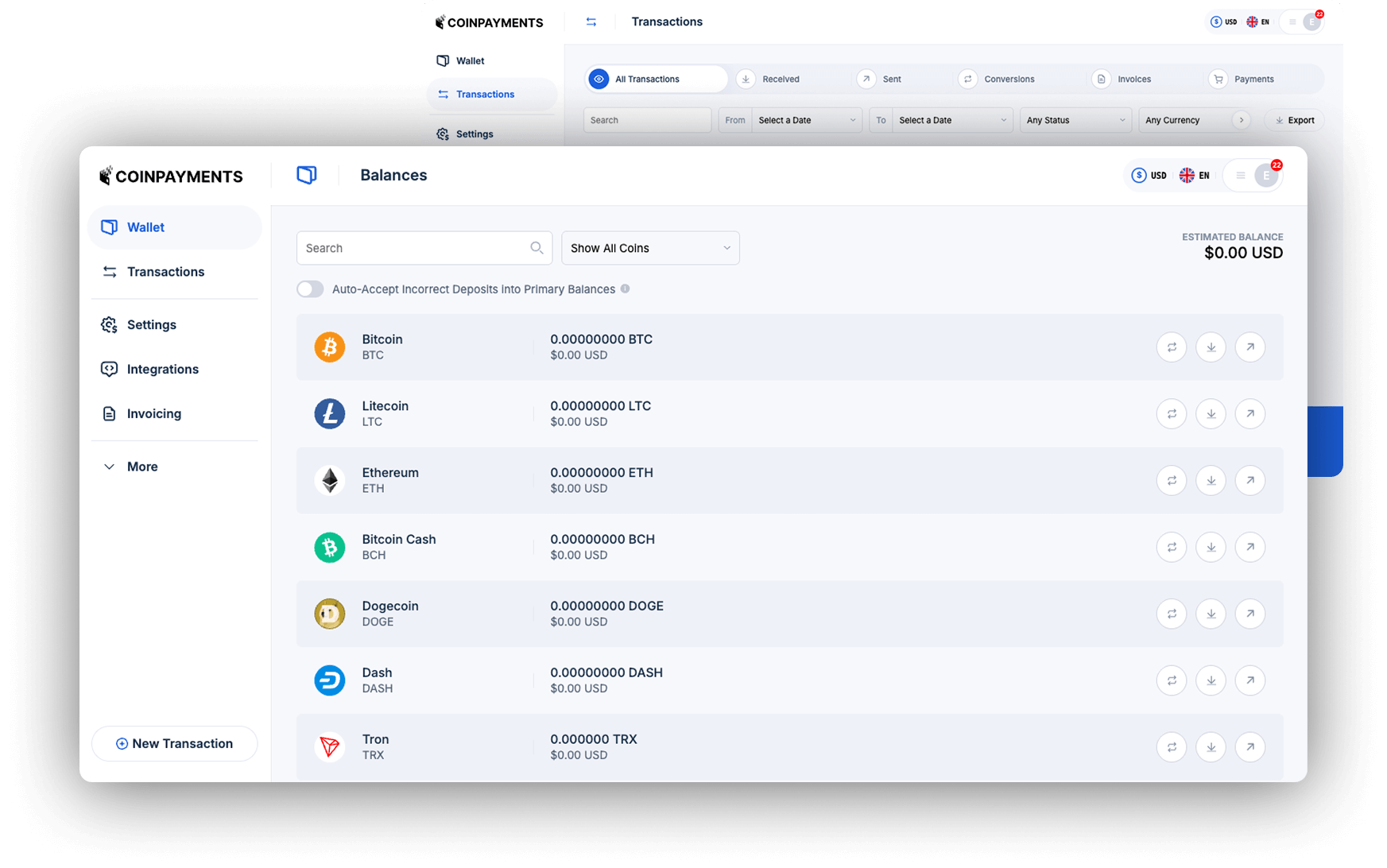The image size is (1387, 868).
Task: Open Wallet in the Balances sidebar
Action: [175, 227]
